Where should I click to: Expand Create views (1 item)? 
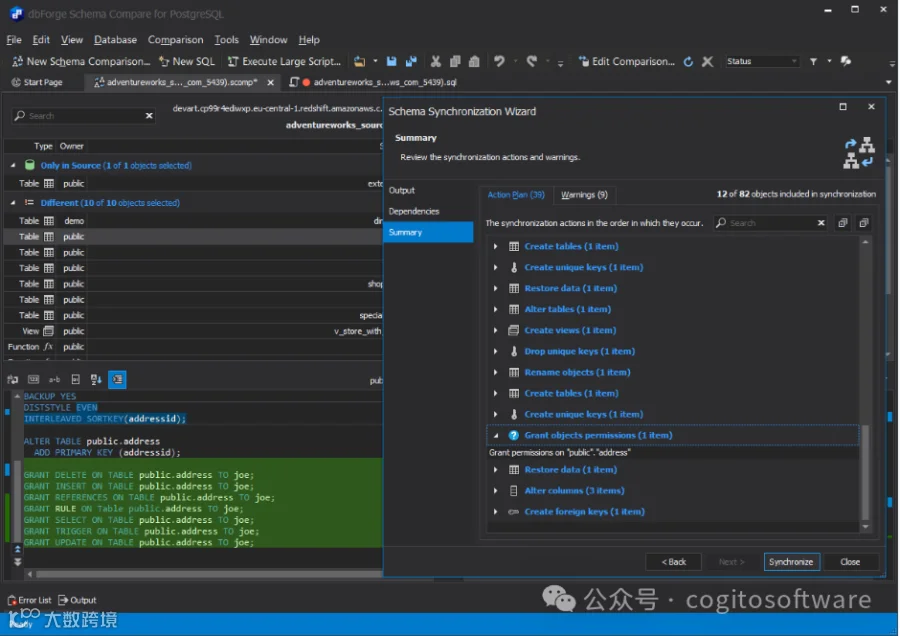(x=496, y=331)
